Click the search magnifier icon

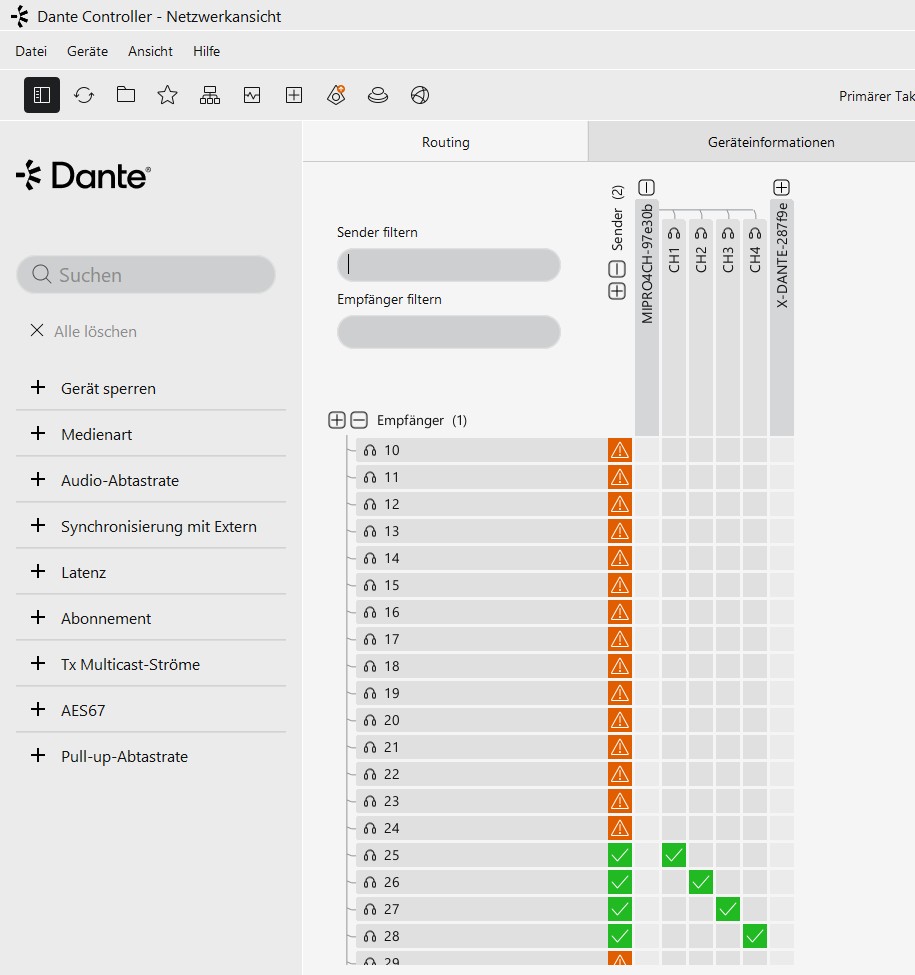point(41,274)
